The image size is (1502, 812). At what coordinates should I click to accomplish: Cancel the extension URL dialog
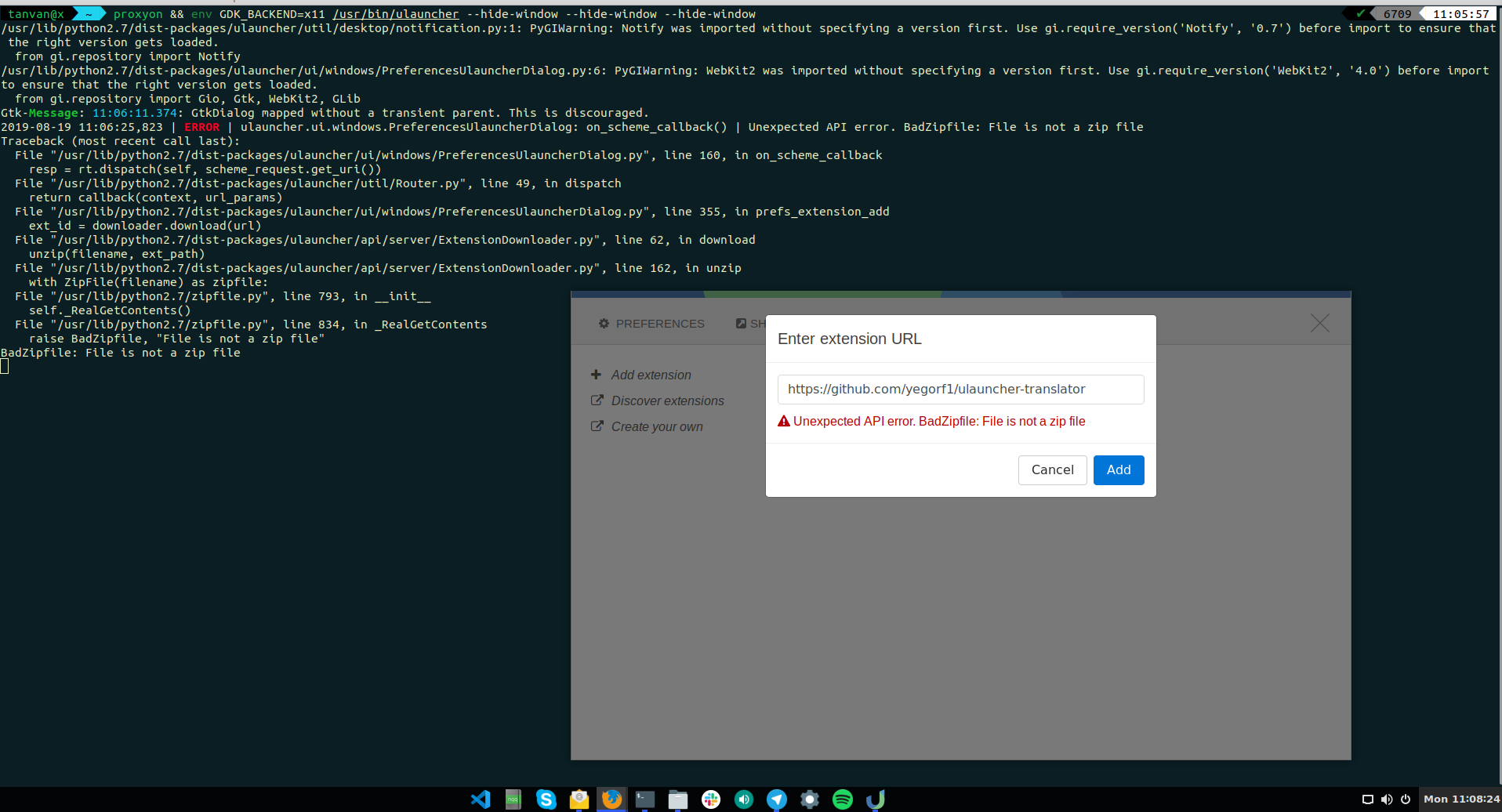[x=1052, y=469]
